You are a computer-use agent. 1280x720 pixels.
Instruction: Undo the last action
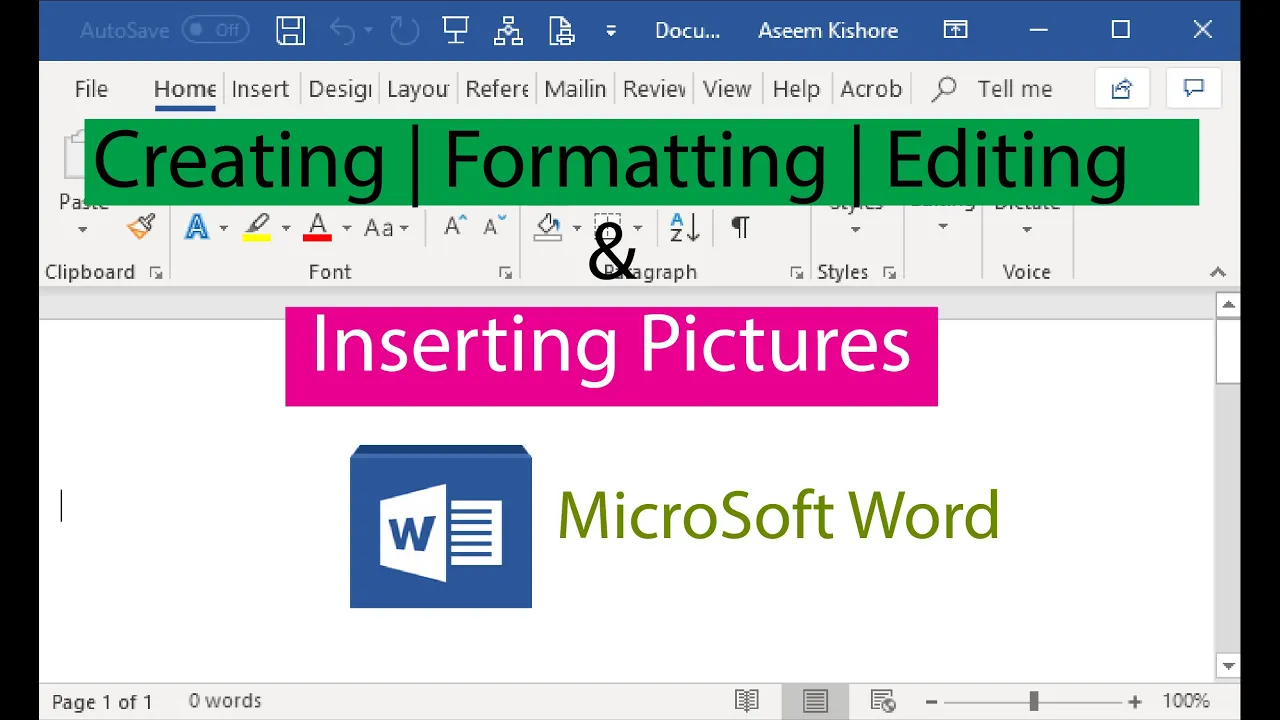[x=342, y=31]
